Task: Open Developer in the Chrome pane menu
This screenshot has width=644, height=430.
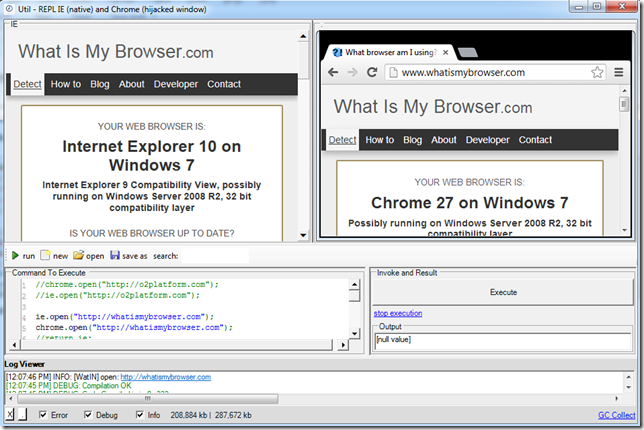Action: [488, 140]
